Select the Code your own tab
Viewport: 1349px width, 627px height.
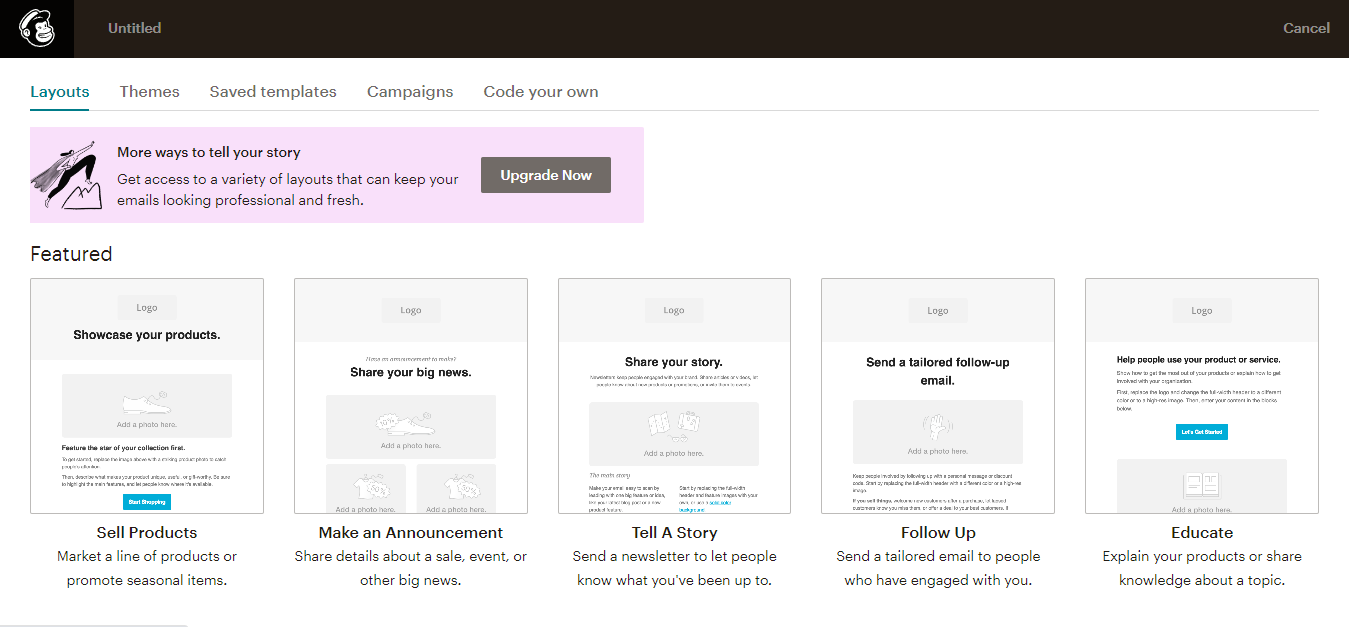point(541,91)
